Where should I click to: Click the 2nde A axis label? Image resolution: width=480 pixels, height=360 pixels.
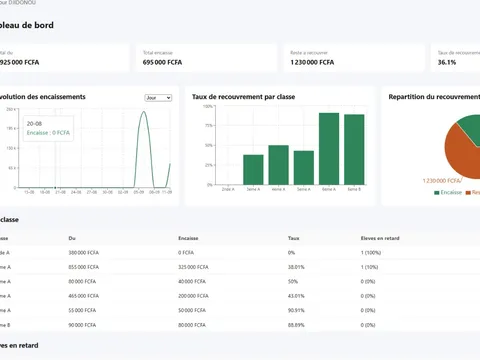pos(228,189)
